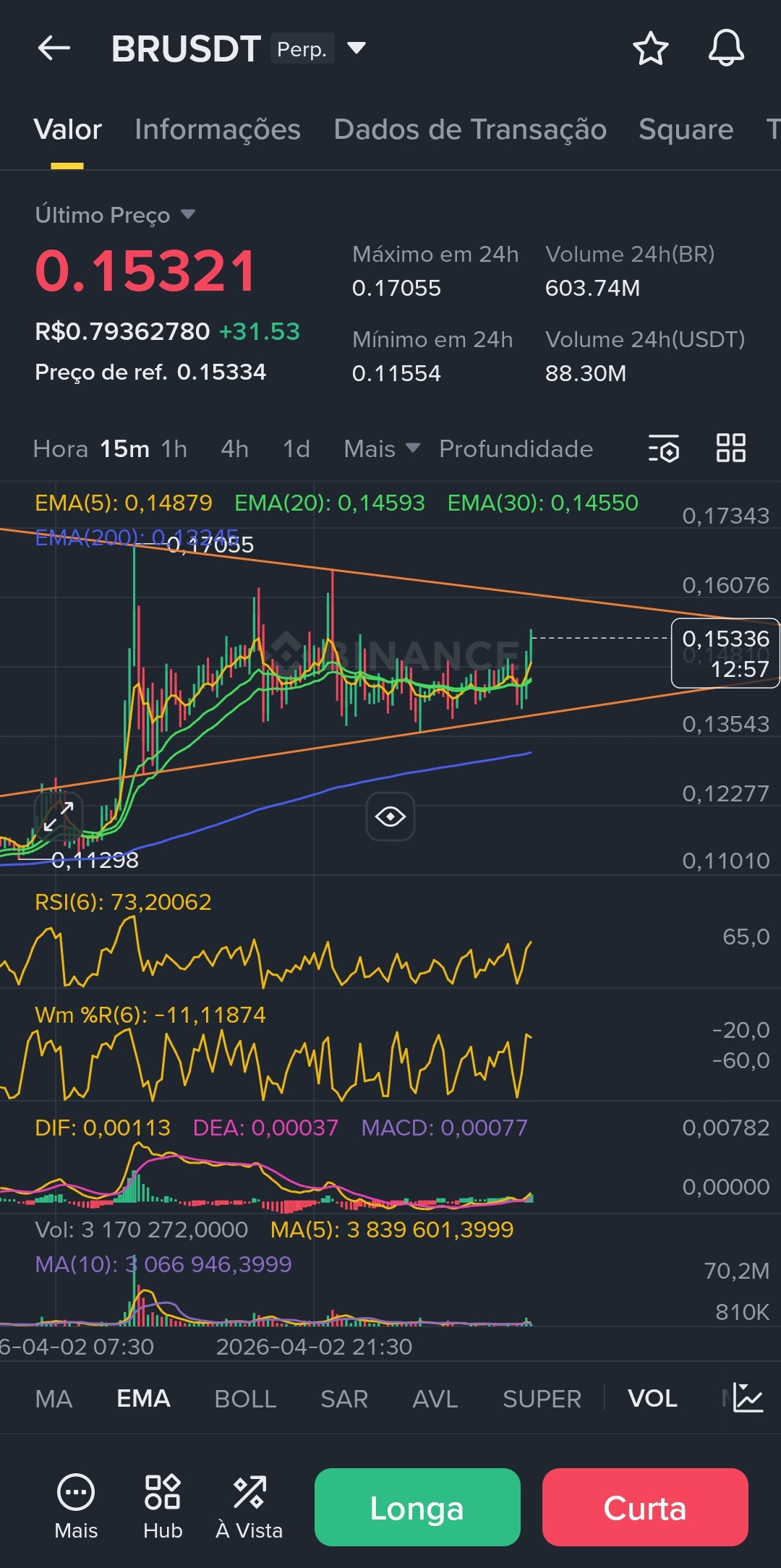Select the 4h timeframe
The width and height of the screenshot is (781, 1568).
click(235, 448)
